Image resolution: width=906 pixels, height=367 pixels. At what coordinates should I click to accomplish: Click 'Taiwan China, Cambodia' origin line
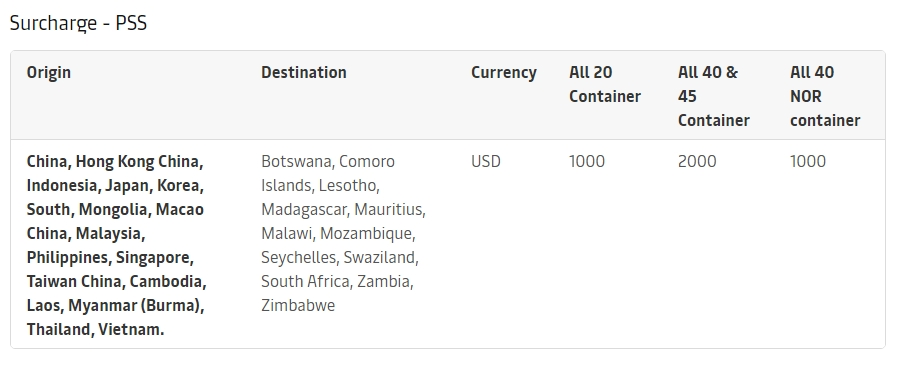(x=114, y=281)
